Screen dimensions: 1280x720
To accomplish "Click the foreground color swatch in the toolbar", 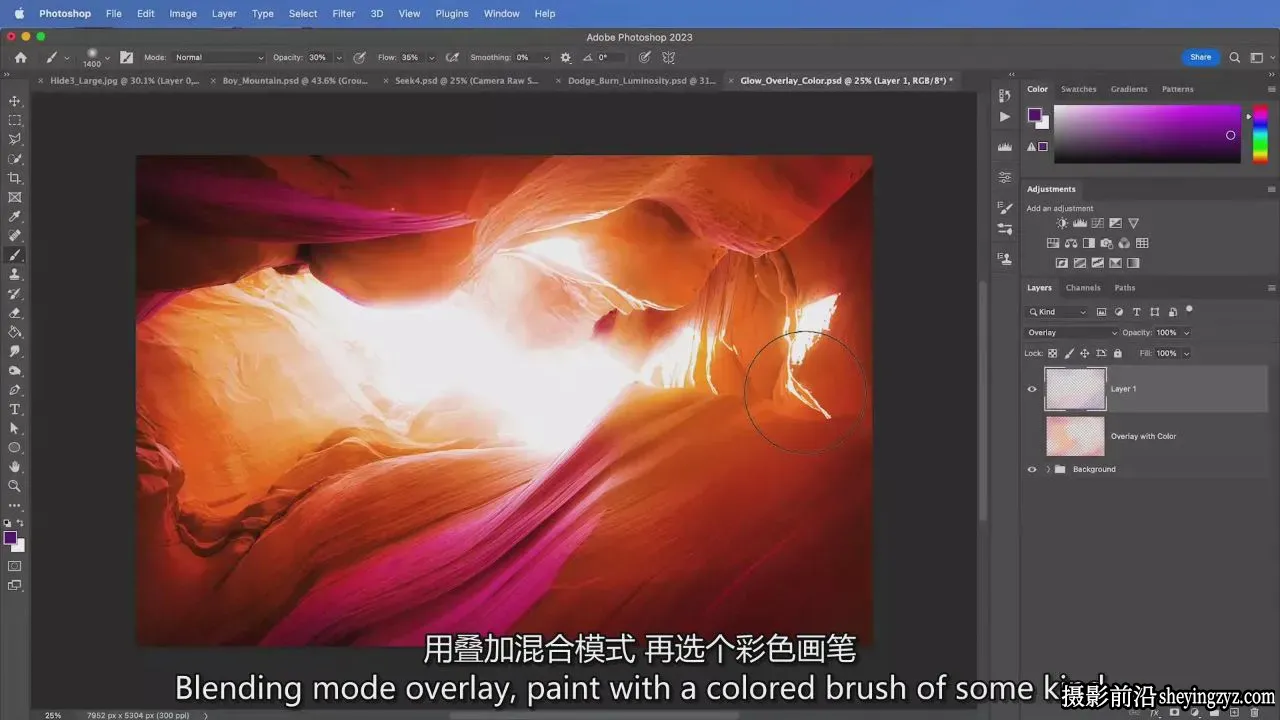I will point(11,538).
